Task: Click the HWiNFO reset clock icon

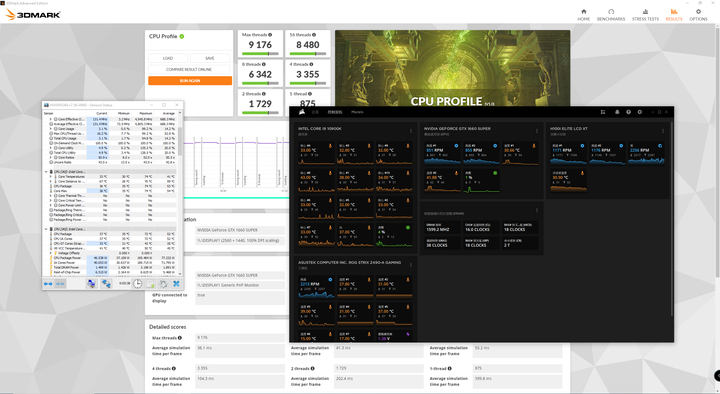Action: coord(138,284)
